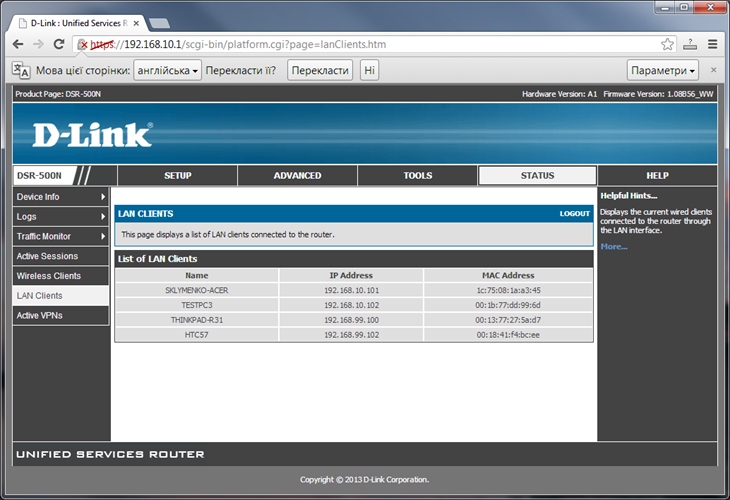730x500 pixels.
Task: Open the More... helpful hints link
Action: tap(614, 246)
